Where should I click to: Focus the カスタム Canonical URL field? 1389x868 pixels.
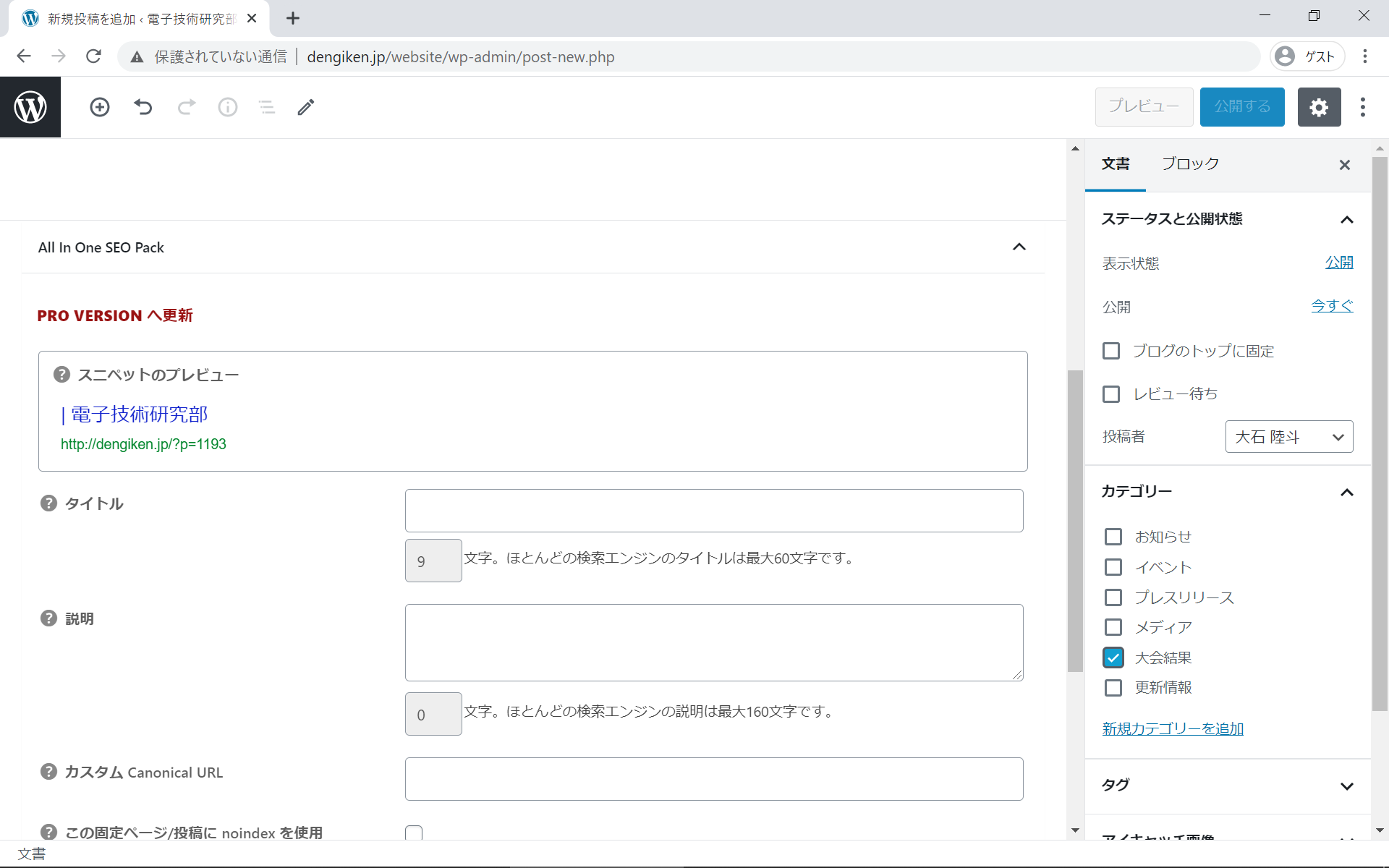click(714, 779)
